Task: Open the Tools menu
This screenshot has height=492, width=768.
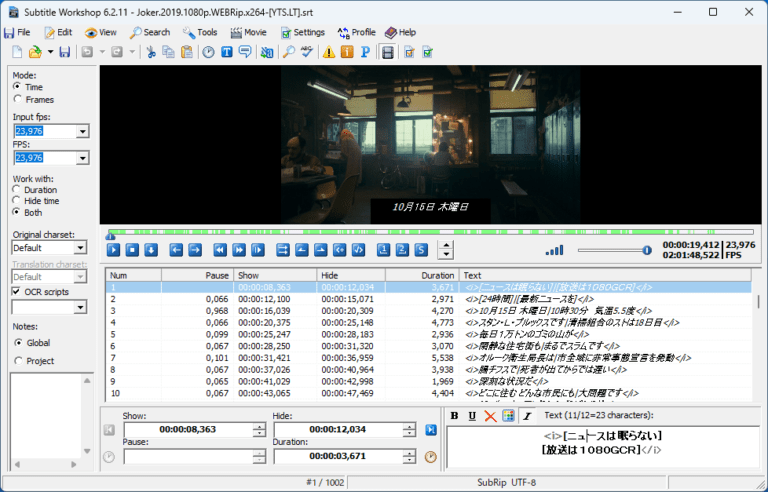Action: (200, 32)
